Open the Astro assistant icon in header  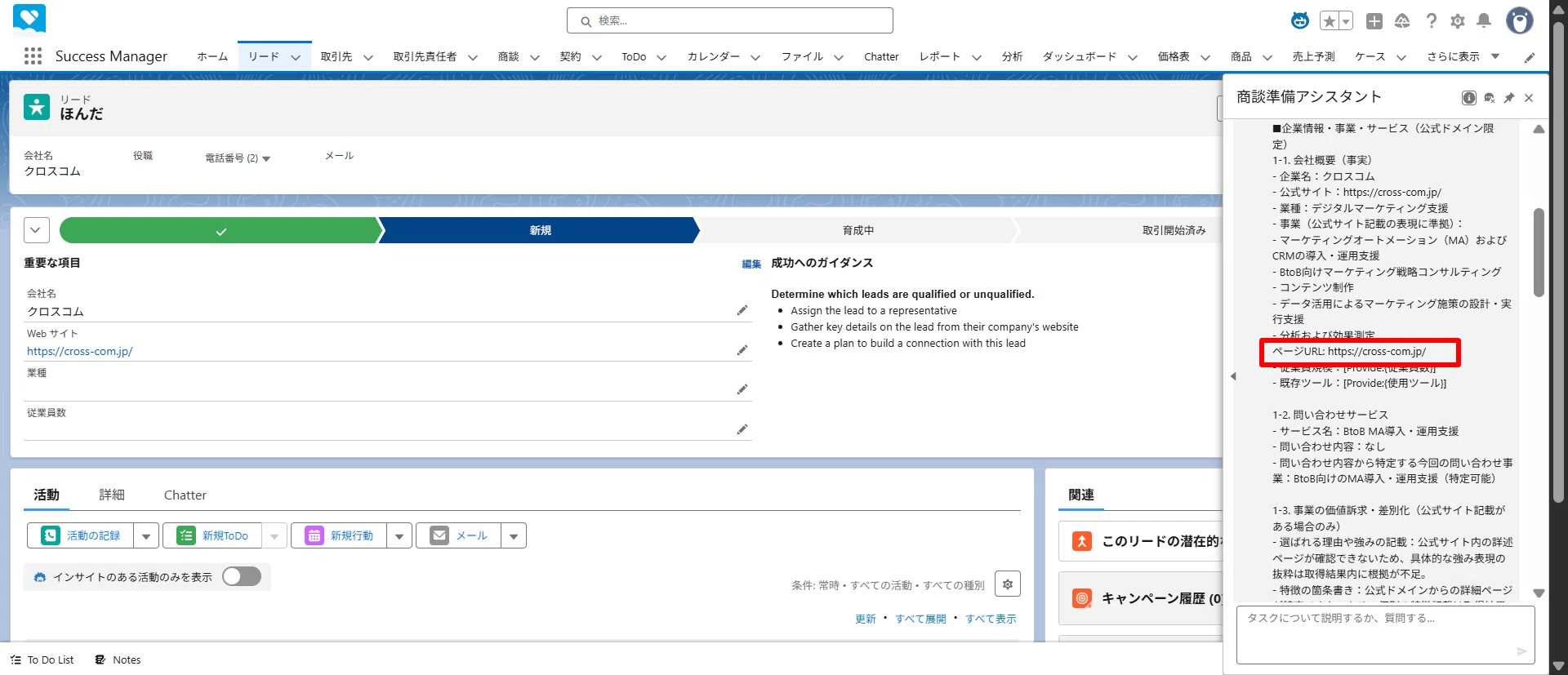coord(1300,21)
